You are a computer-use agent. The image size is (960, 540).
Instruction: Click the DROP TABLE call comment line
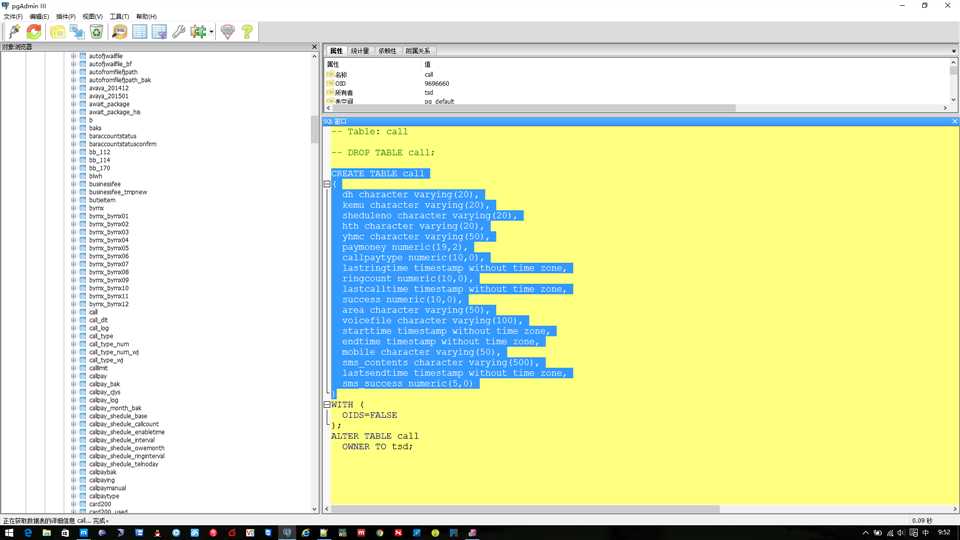(383, 152)
